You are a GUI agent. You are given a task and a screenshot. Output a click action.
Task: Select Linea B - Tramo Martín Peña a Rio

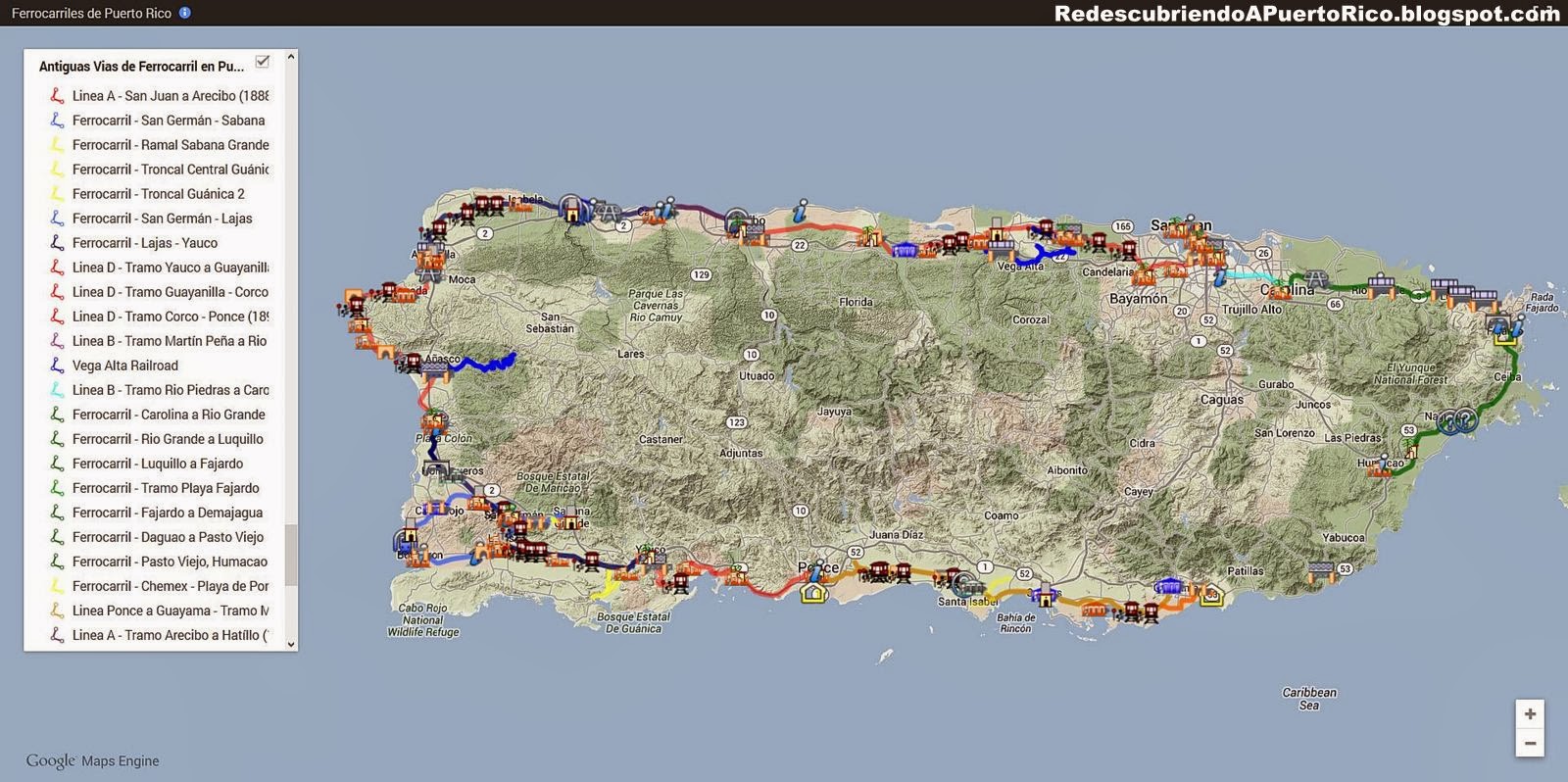[170, 341]
